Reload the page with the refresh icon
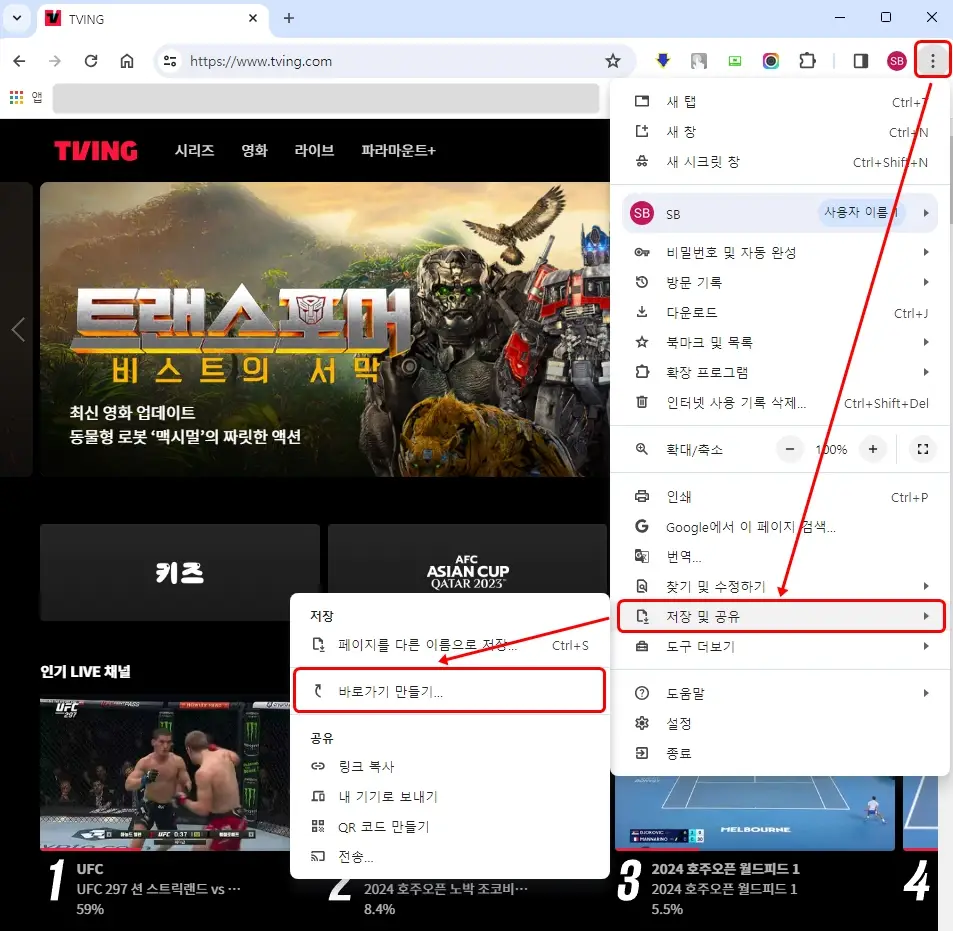 click(91, 60)
